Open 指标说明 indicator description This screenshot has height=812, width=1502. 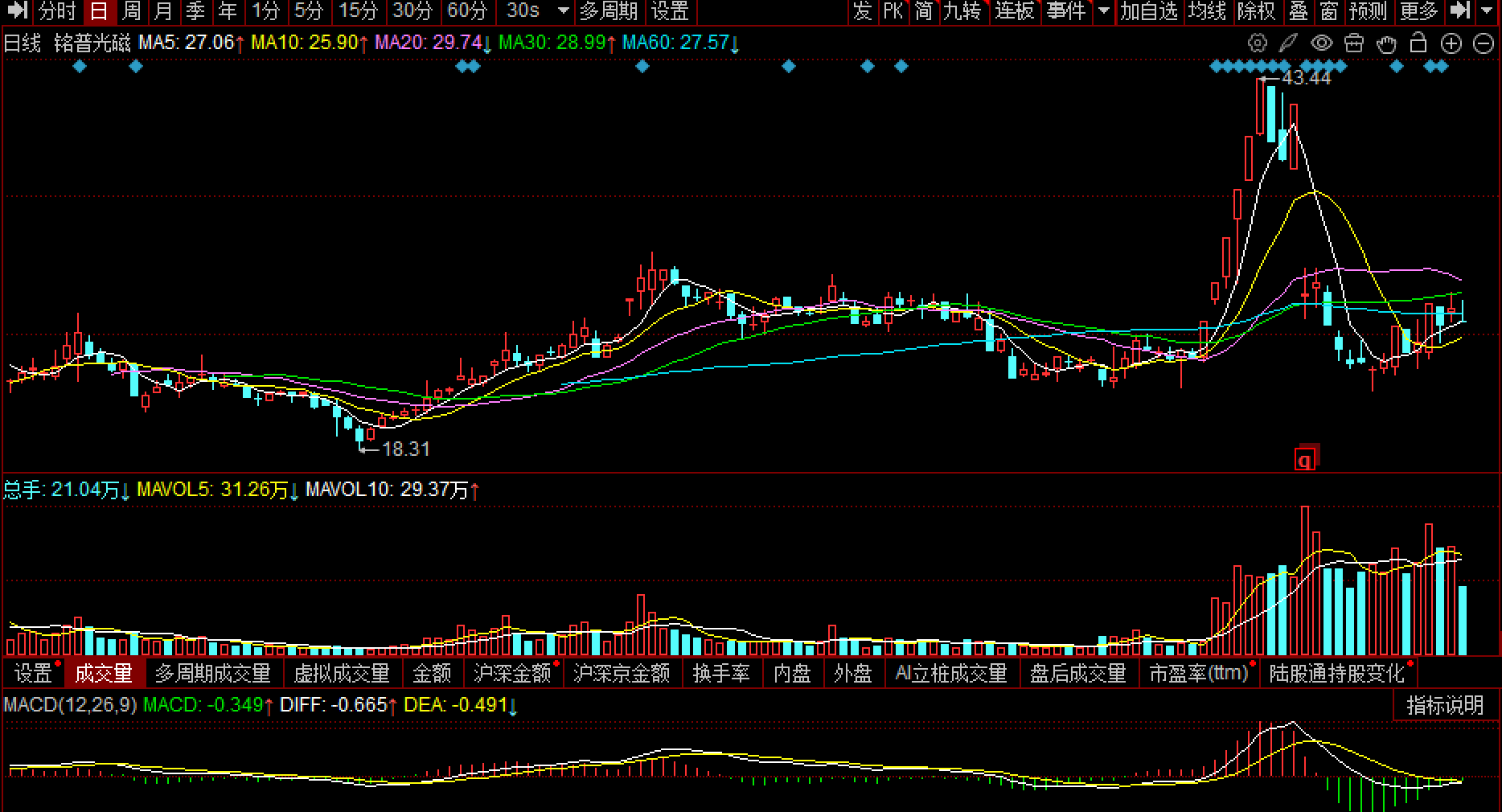pyautogui.click(x=1444, y=705)
